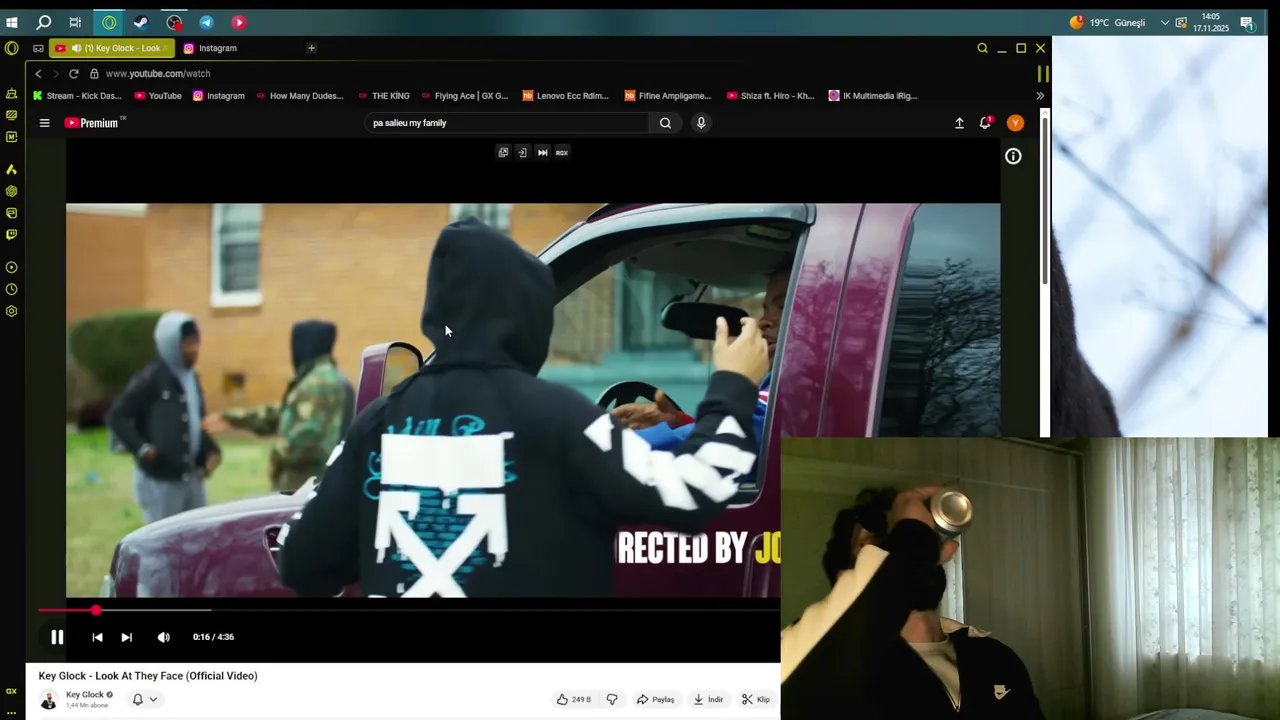
Task: Open the Instagram bookmark in the bar
Action: click(x=219, y=96)
